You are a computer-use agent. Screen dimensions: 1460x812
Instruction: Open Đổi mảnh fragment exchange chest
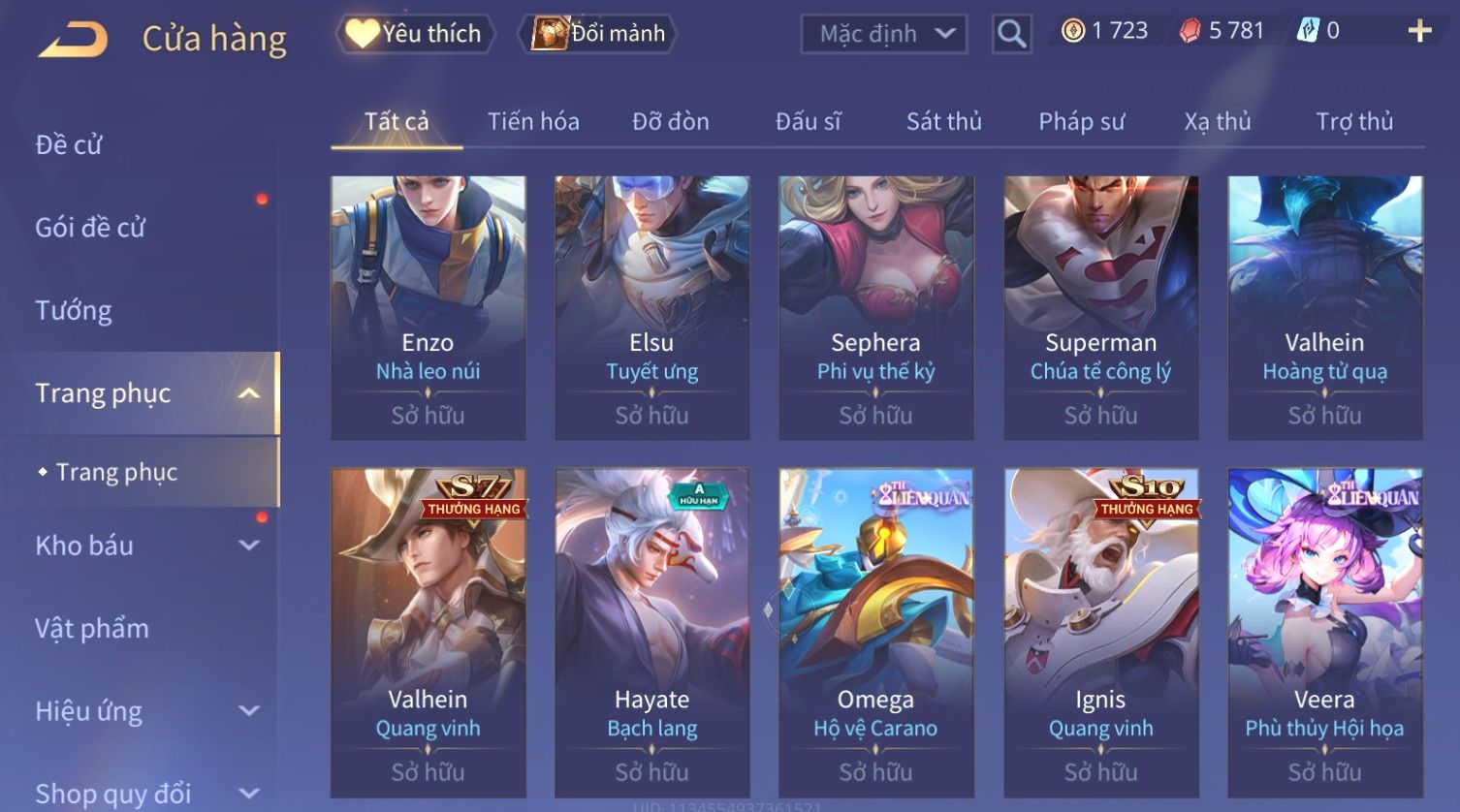click(x=597, y=34)
